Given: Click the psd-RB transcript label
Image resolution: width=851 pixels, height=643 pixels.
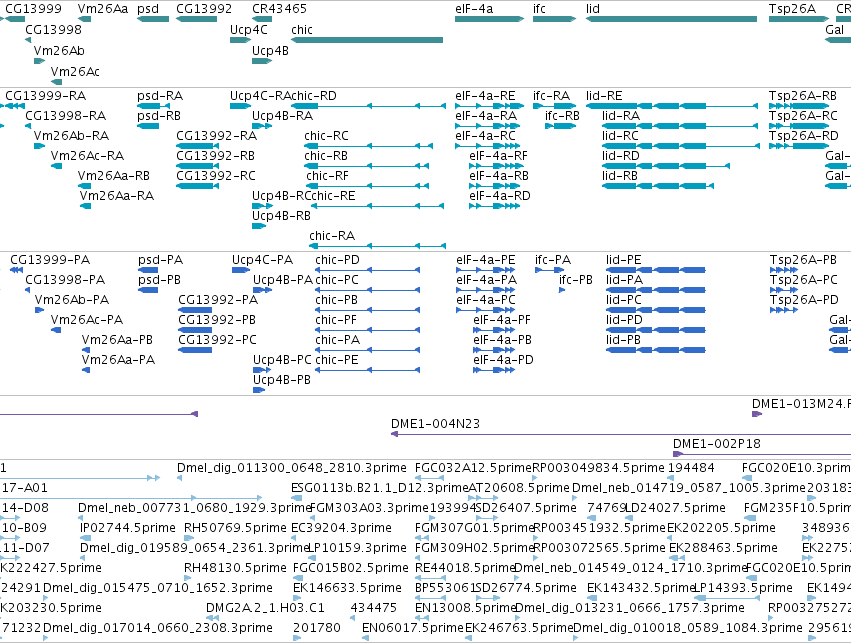Looking at the screenshot, I should [159, 116].
